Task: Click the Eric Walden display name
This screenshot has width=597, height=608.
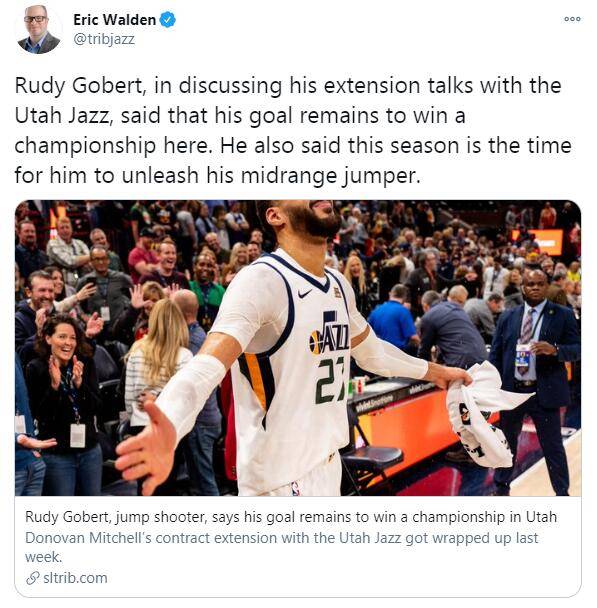Action: 115,20
